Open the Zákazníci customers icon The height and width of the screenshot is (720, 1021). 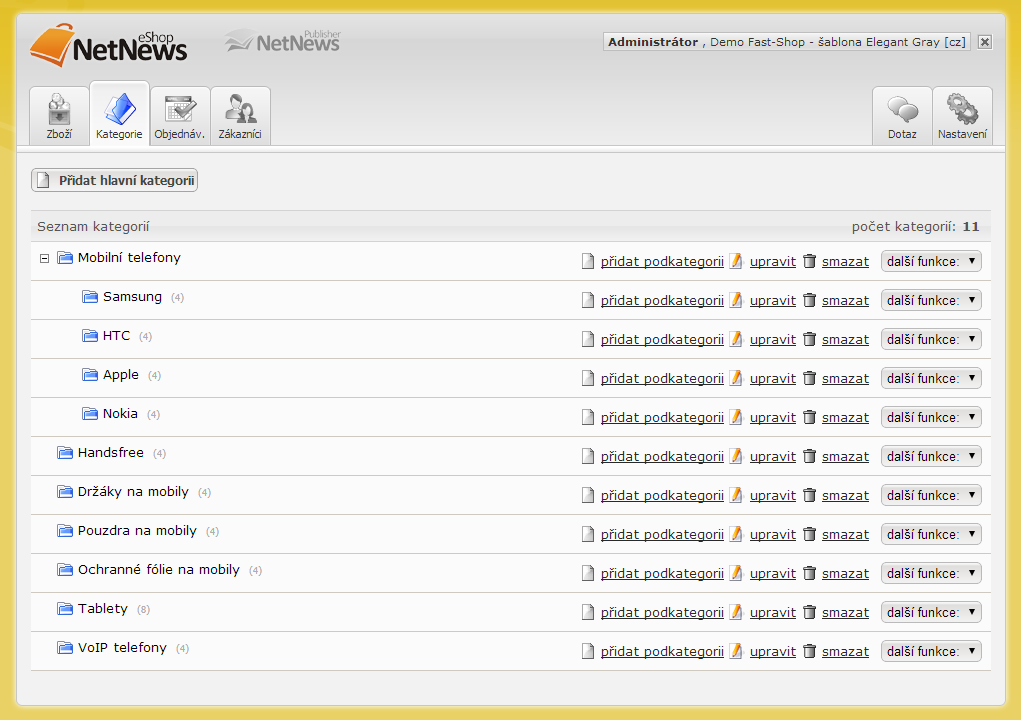(240, 108)
